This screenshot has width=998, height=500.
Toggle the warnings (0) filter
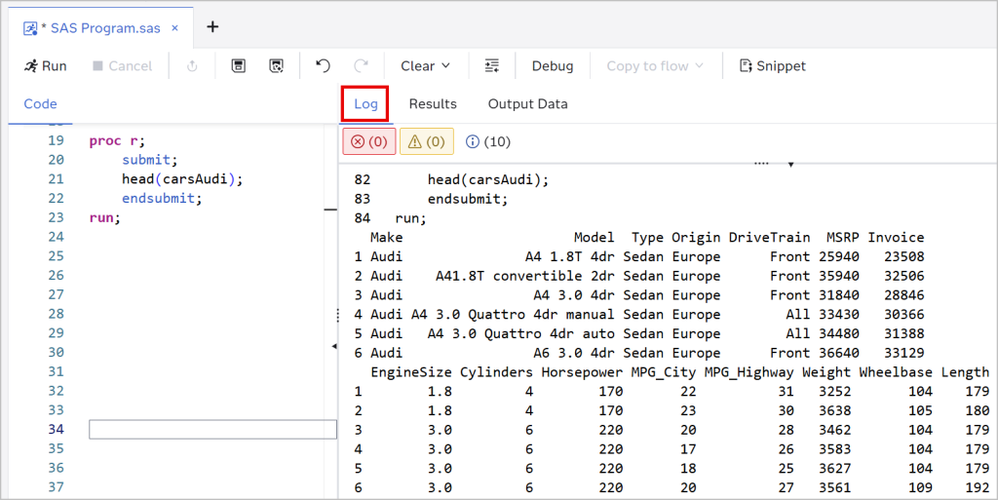coord(426,141)
